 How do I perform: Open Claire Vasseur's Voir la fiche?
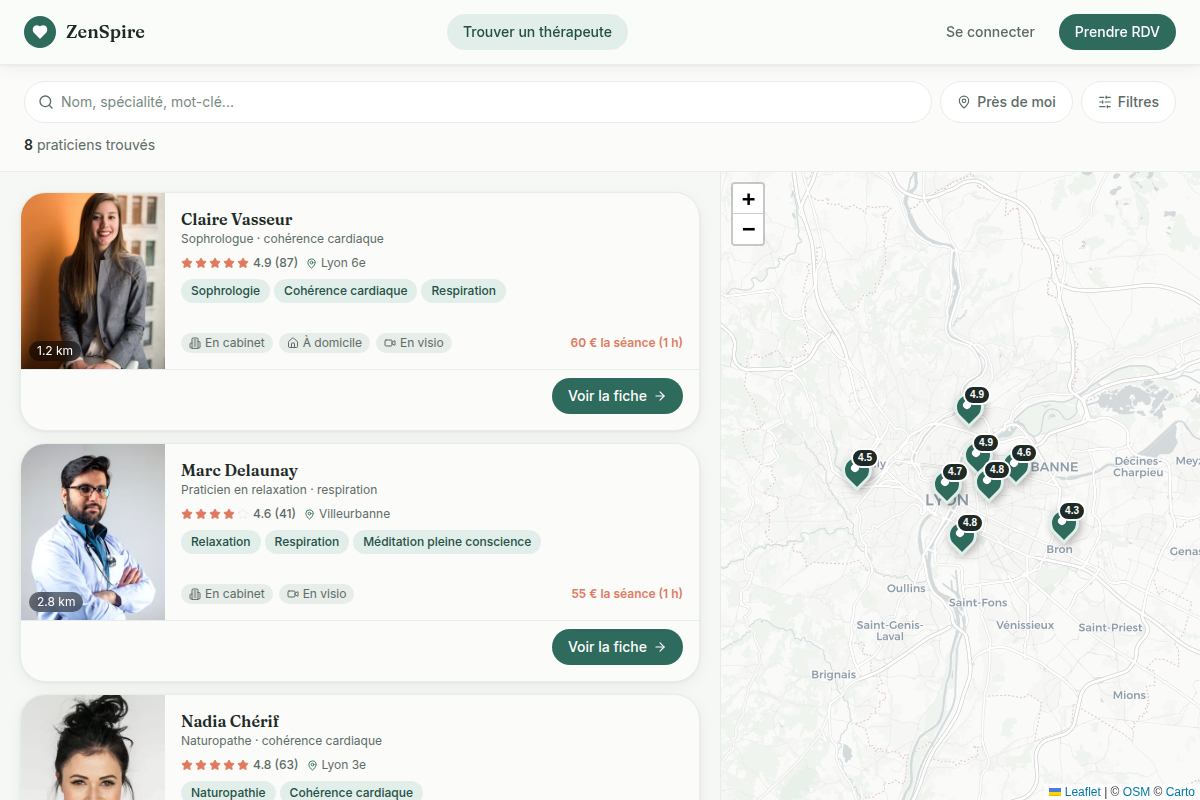click(617, 396)
